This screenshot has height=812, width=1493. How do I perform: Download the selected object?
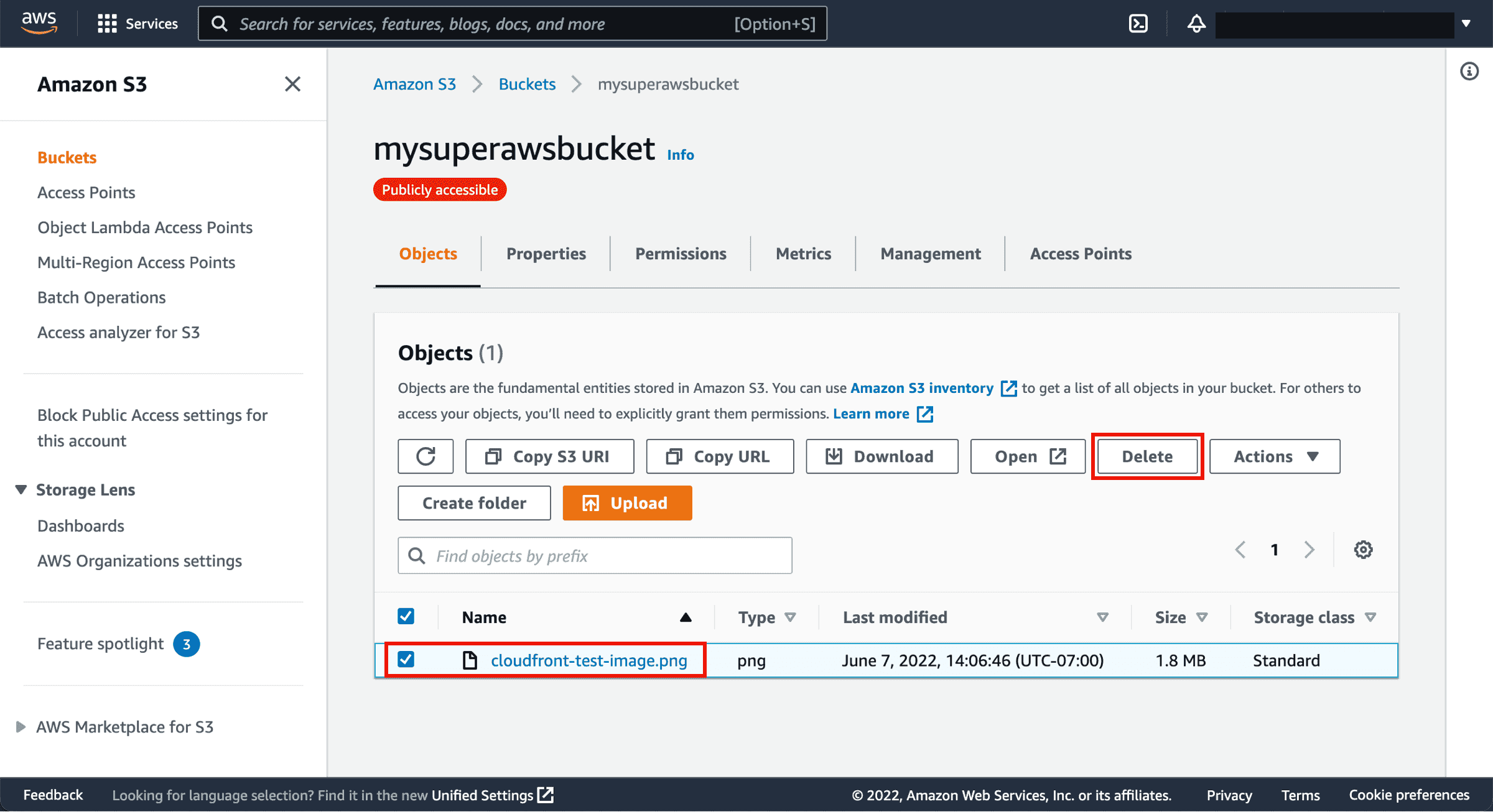click(882, 456)
